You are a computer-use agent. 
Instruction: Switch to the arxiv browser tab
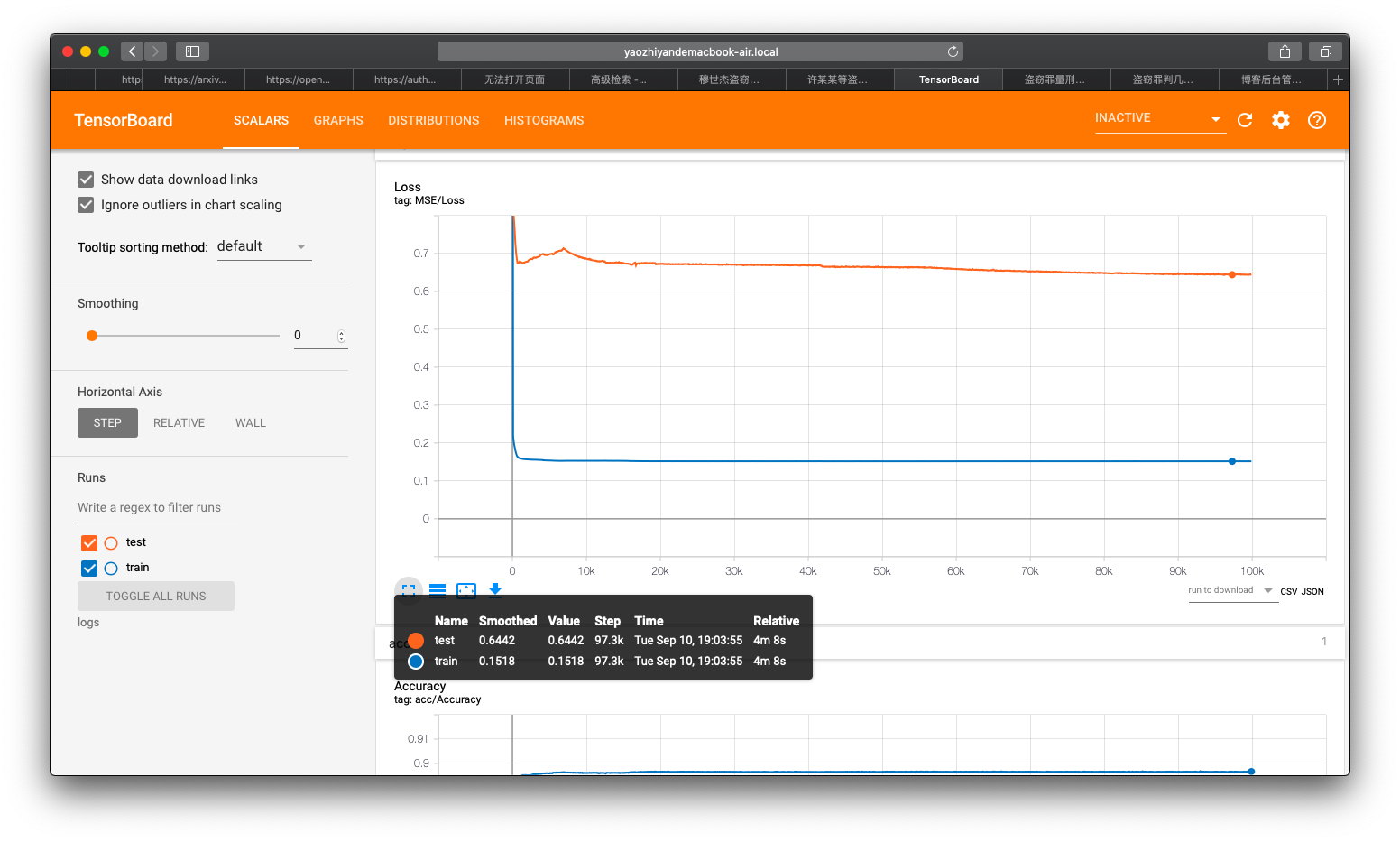tap(195, 79)
